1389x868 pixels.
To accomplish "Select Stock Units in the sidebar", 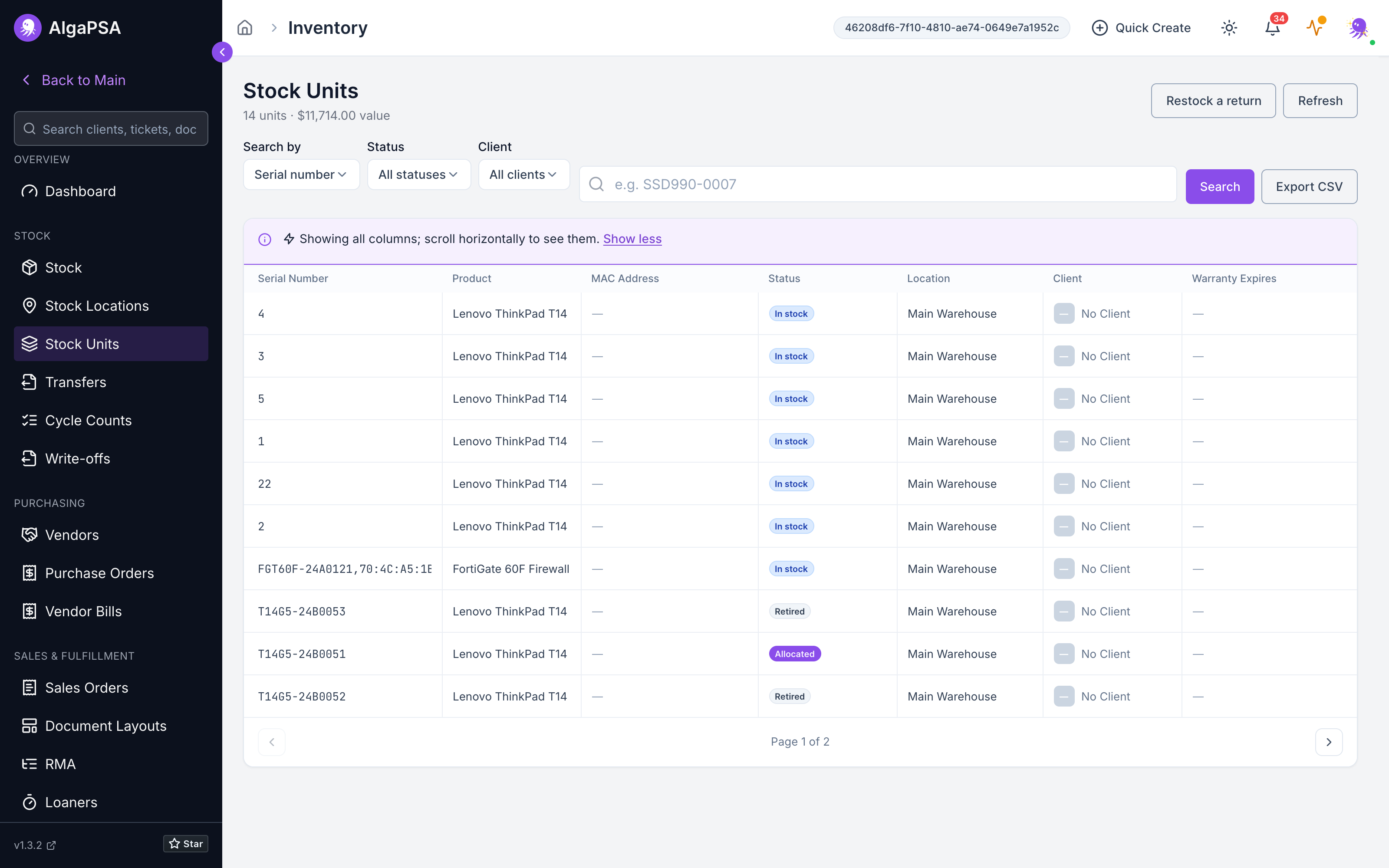I will click(x=111, y=344).
